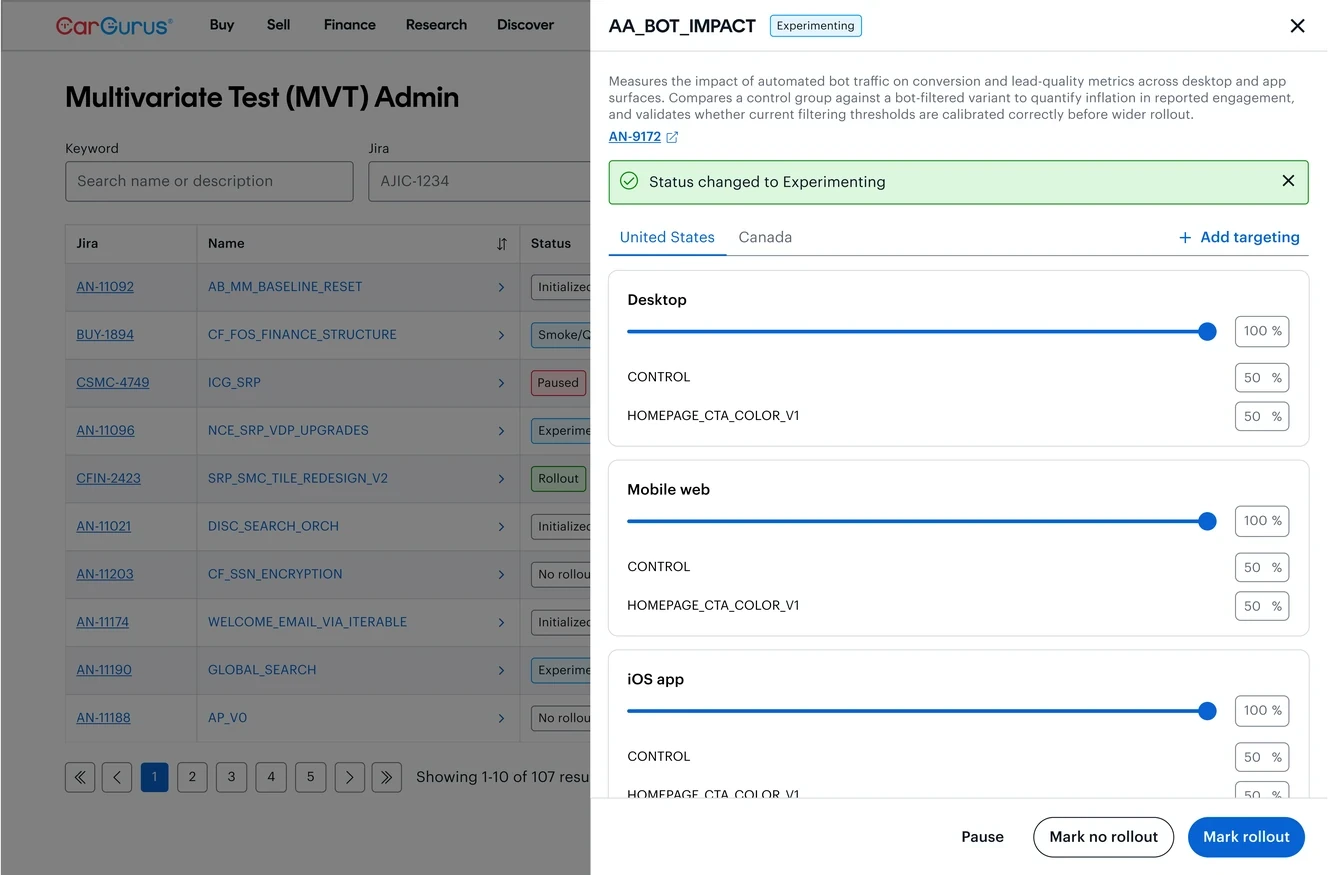The image size is (1328, 875).
Task: Open the AN-9172 external link icon
Action: click(672, 137)
